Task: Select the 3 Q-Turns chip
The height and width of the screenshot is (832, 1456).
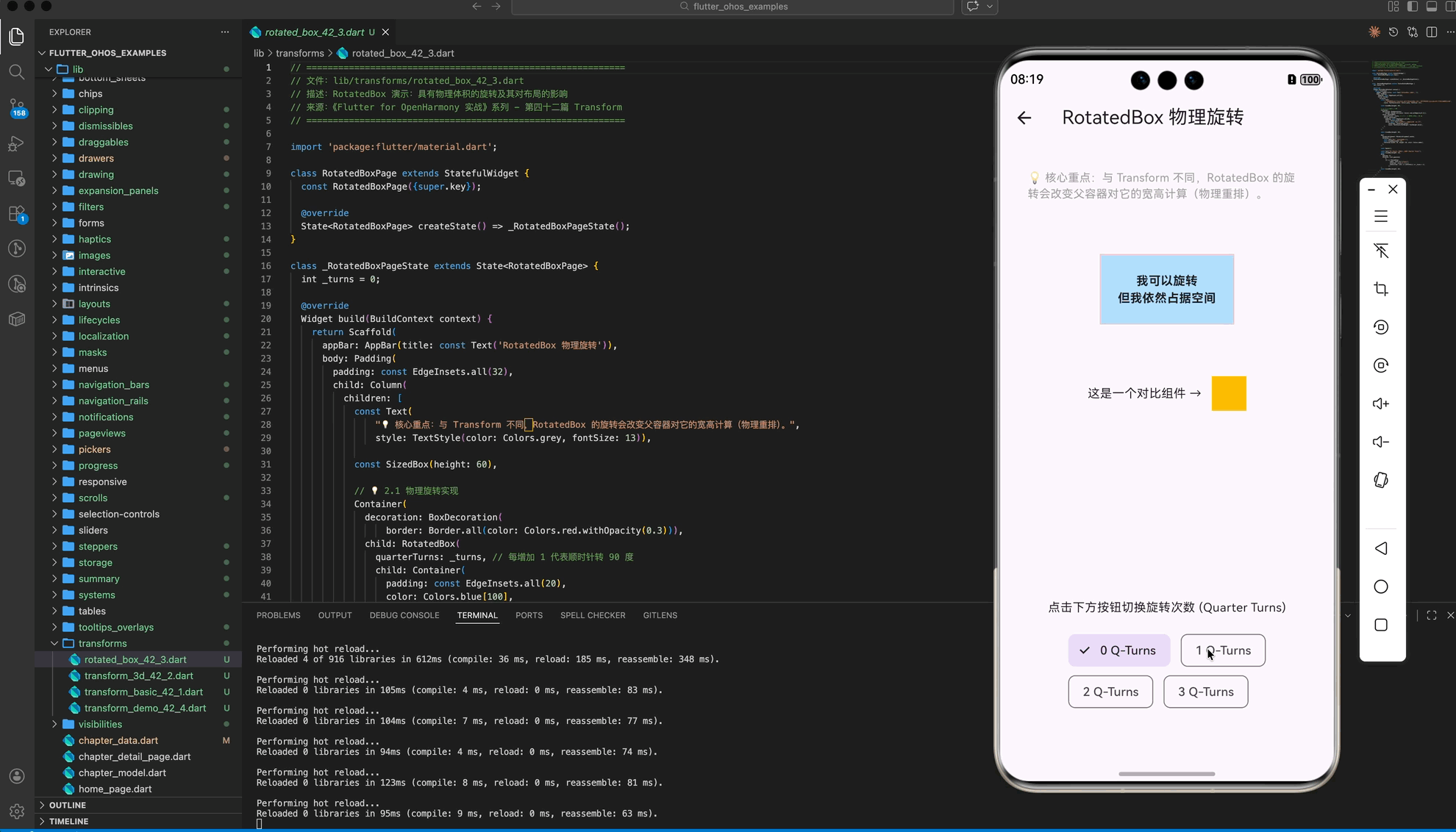Action: 1205,692
